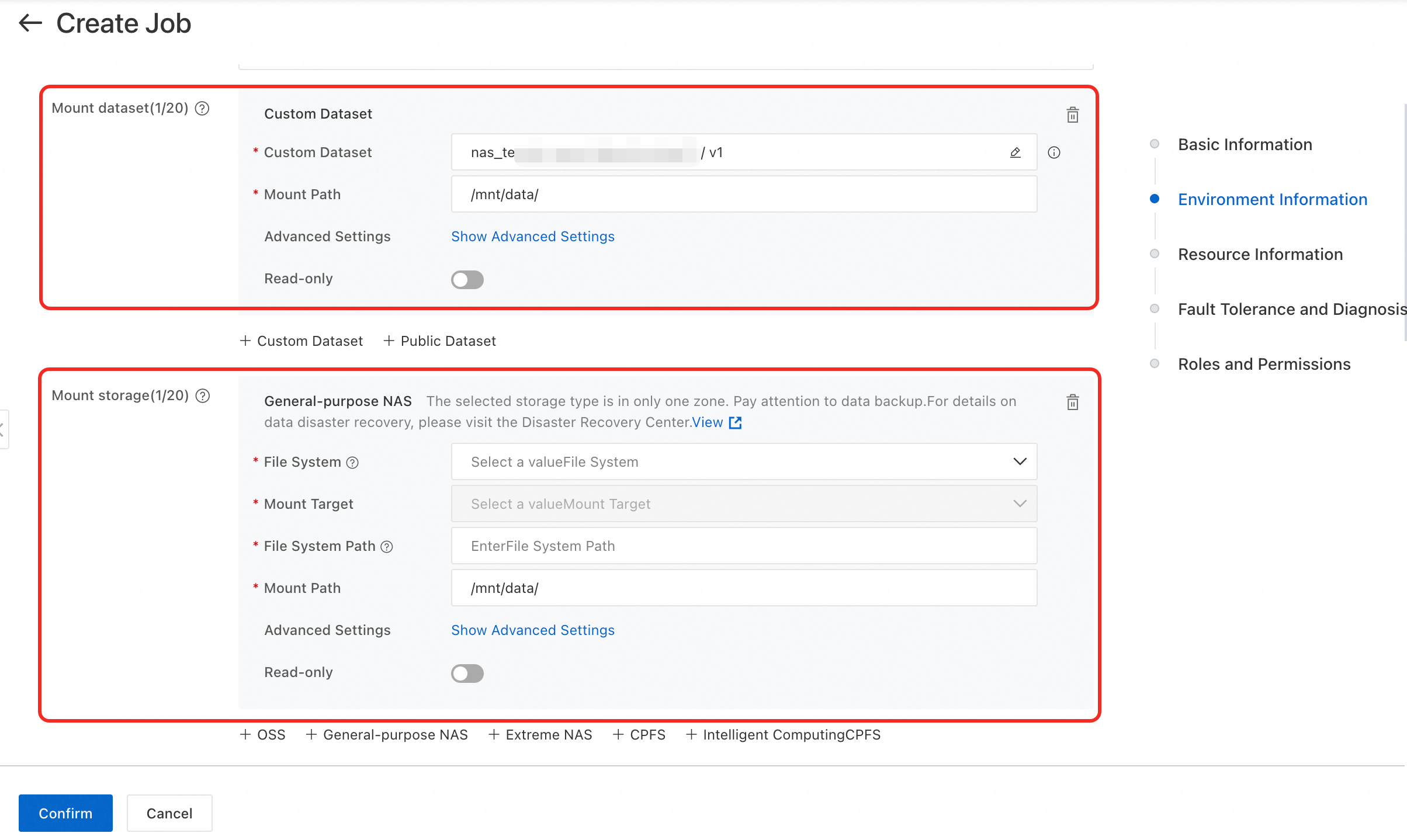Delete the General-purpose NAS storage entry

click(x=1072, y=402)
